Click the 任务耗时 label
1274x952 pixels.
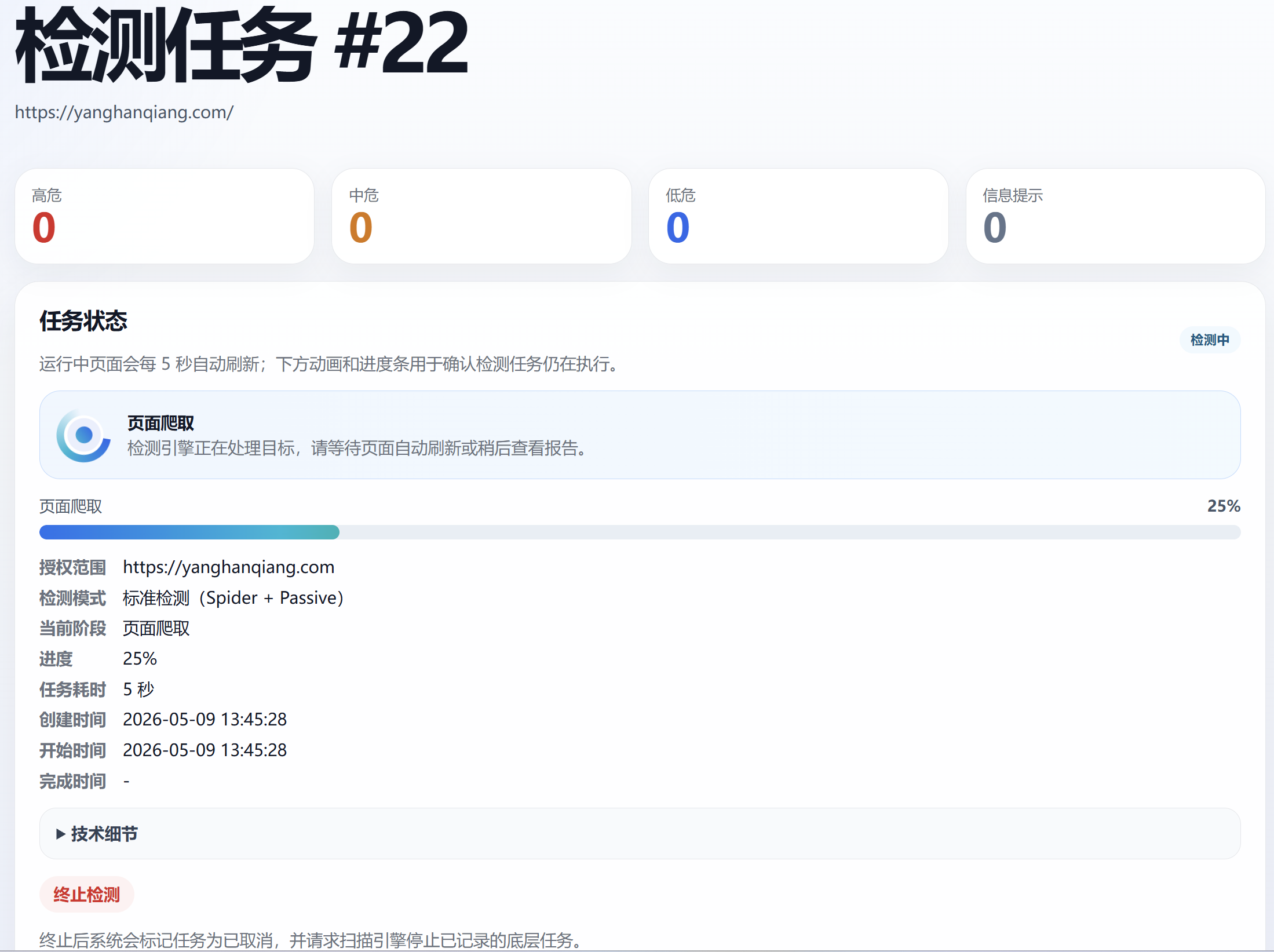73,690
